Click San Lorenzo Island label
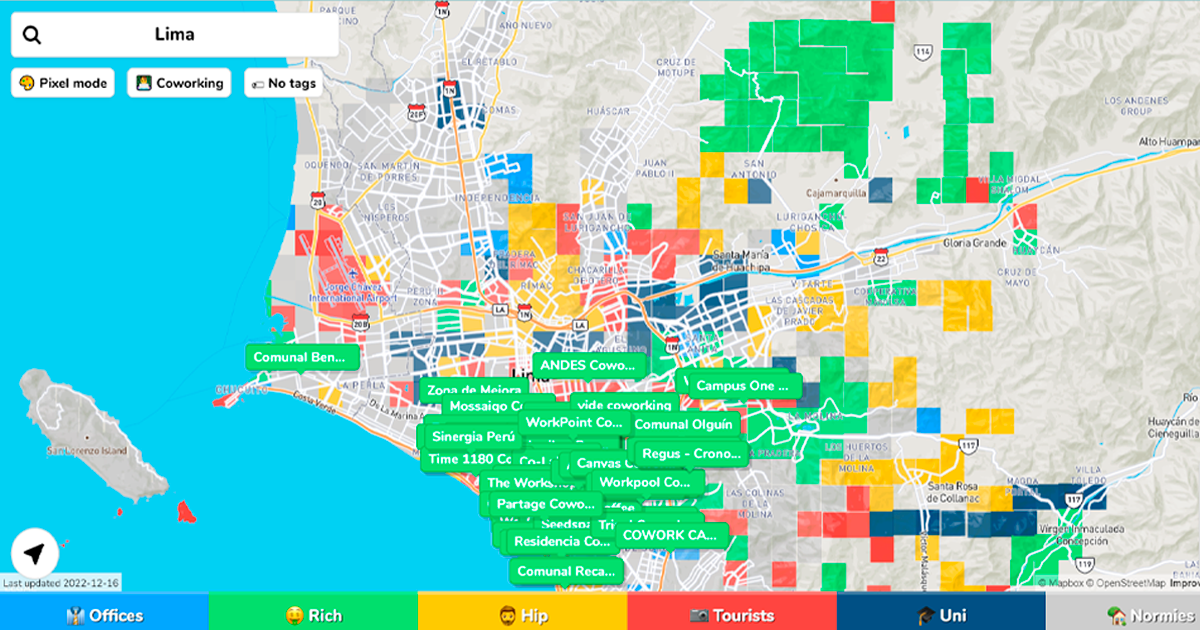Screen dimensions: 1200x630 click(88, 451)
